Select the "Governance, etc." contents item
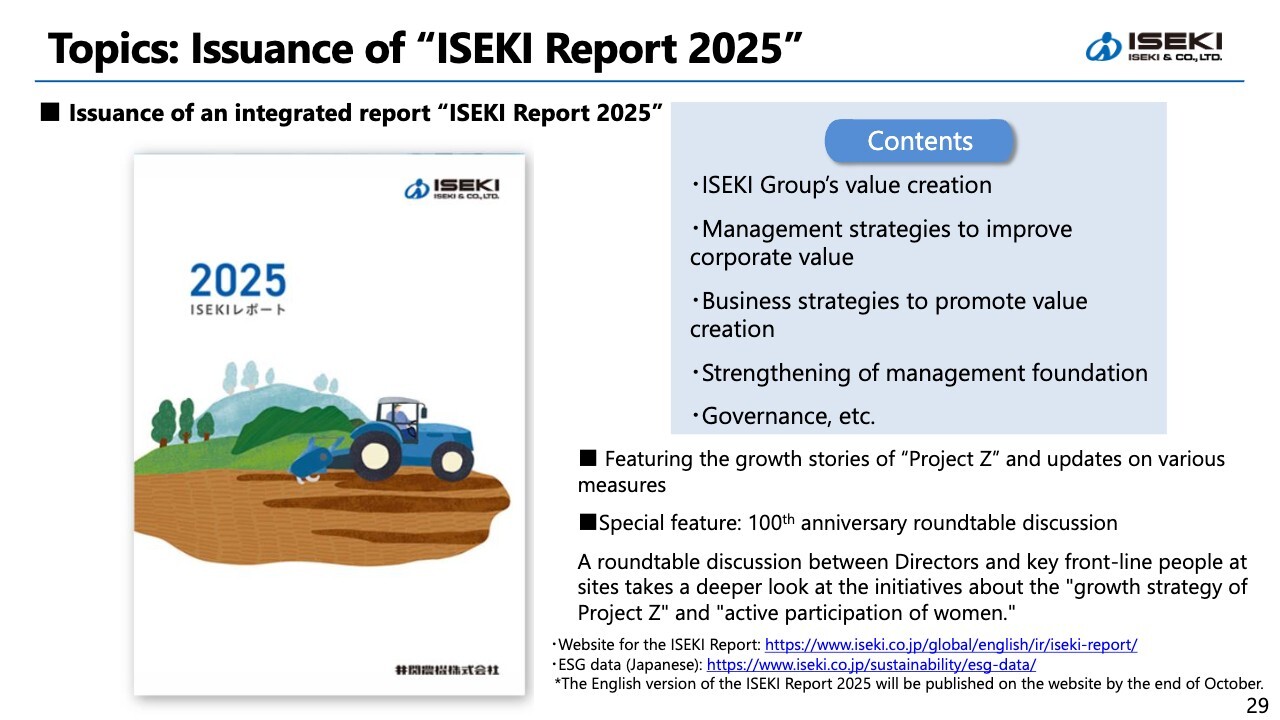 (782, 416)
